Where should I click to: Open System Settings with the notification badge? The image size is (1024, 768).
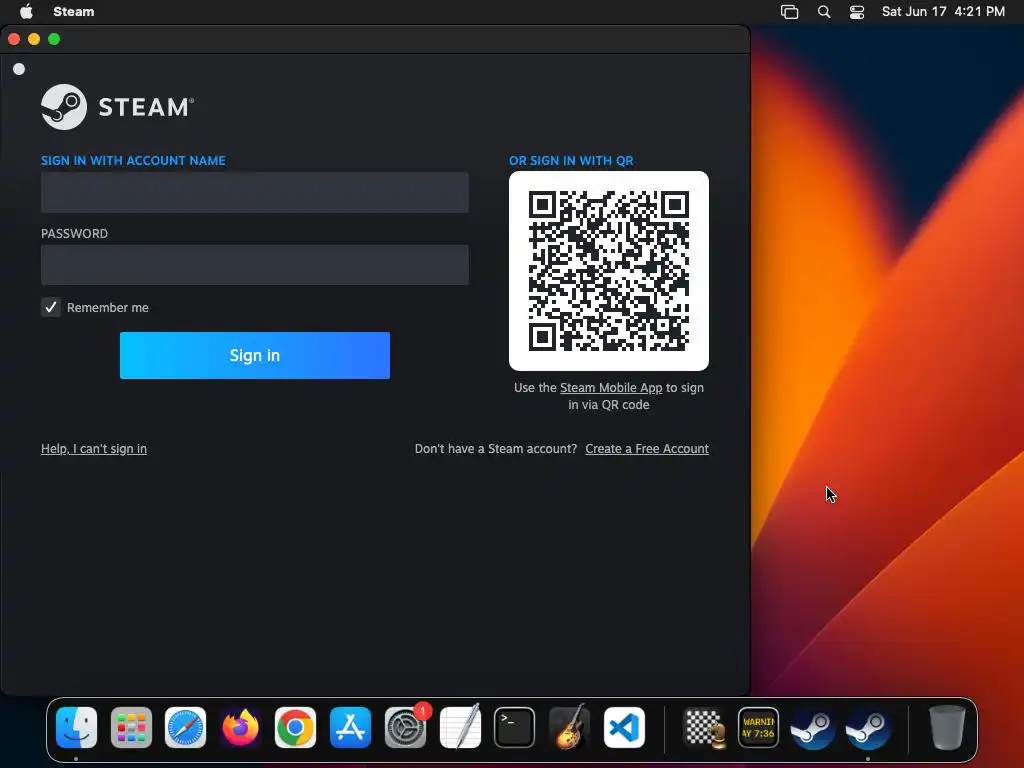[x=406, y=728]
